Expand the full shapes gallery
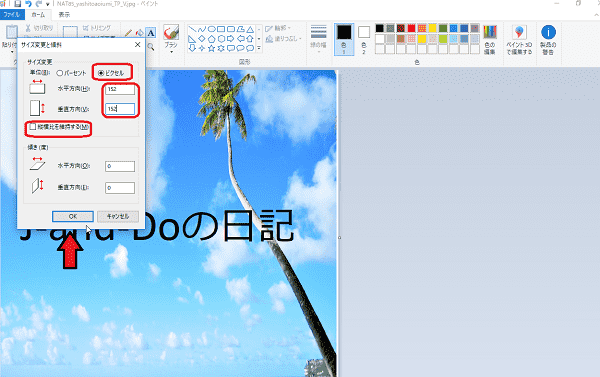Viewport: 600px width, 377px height. pyautogui.click(x=259, y=48)
